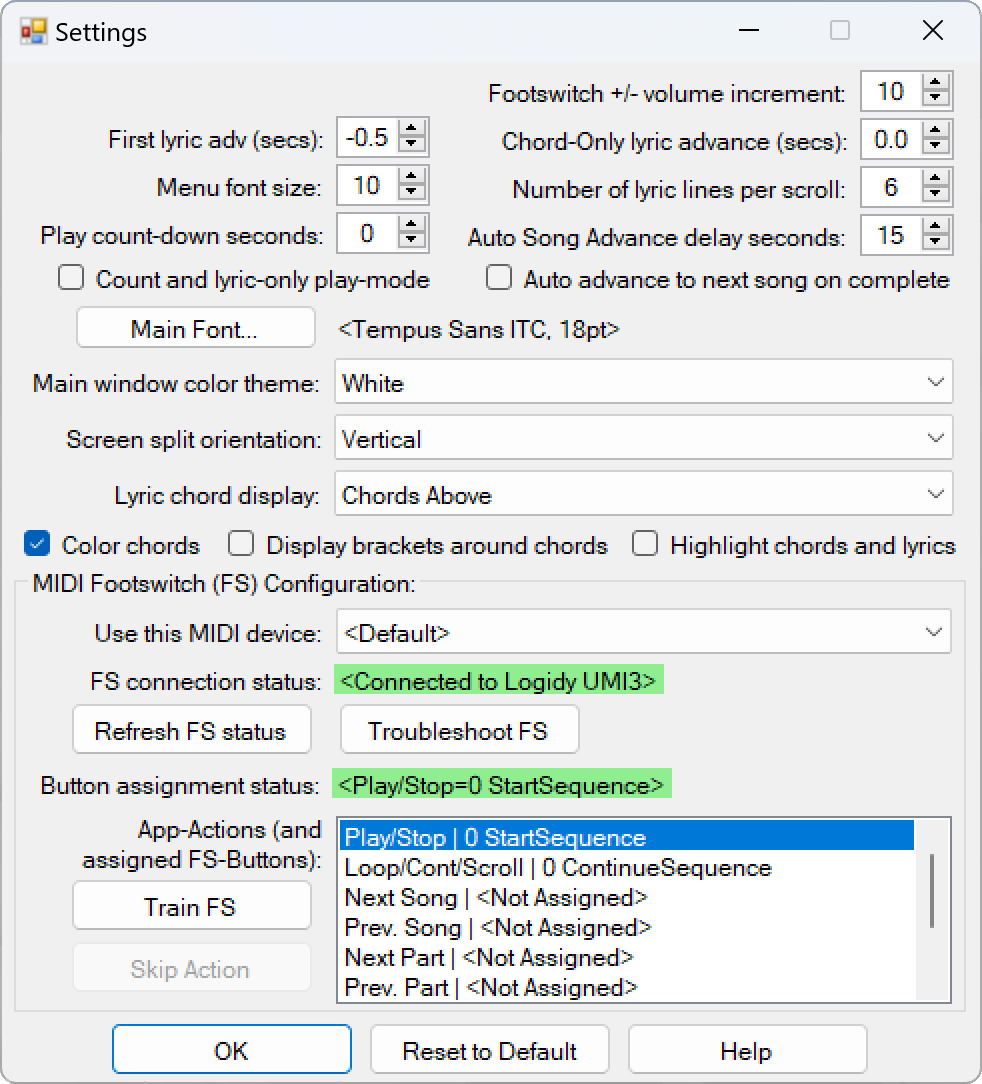Image resolution: width=982 pixels, height=1084 pixels.
Task: Click the Play/Stop=0 StartSequence status text
Action: [501, 784]
